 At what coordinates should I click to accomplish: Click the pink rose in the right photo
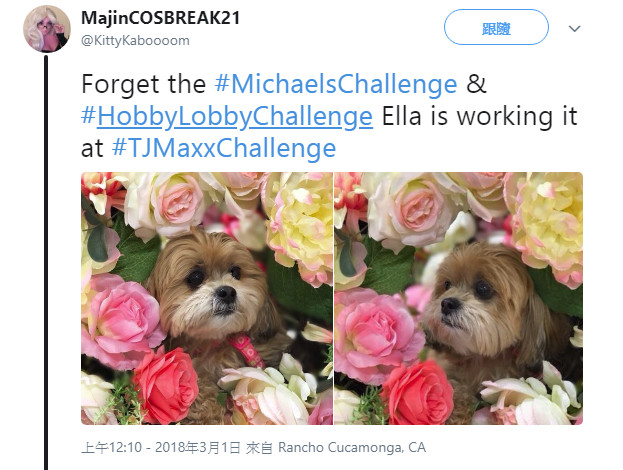tap(375, 336)
